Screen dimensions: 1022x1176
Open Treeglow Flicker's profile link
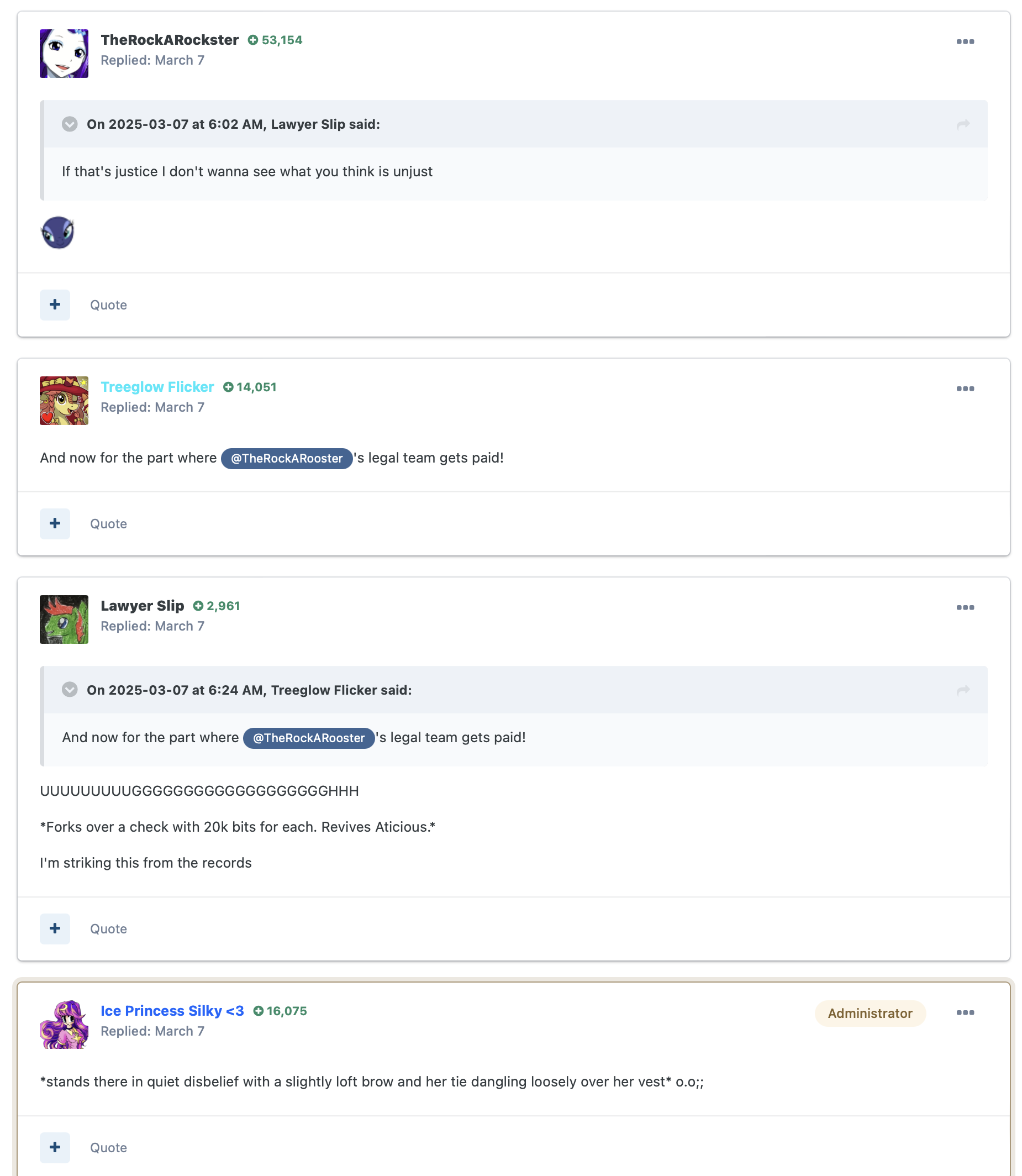[157, 387]
